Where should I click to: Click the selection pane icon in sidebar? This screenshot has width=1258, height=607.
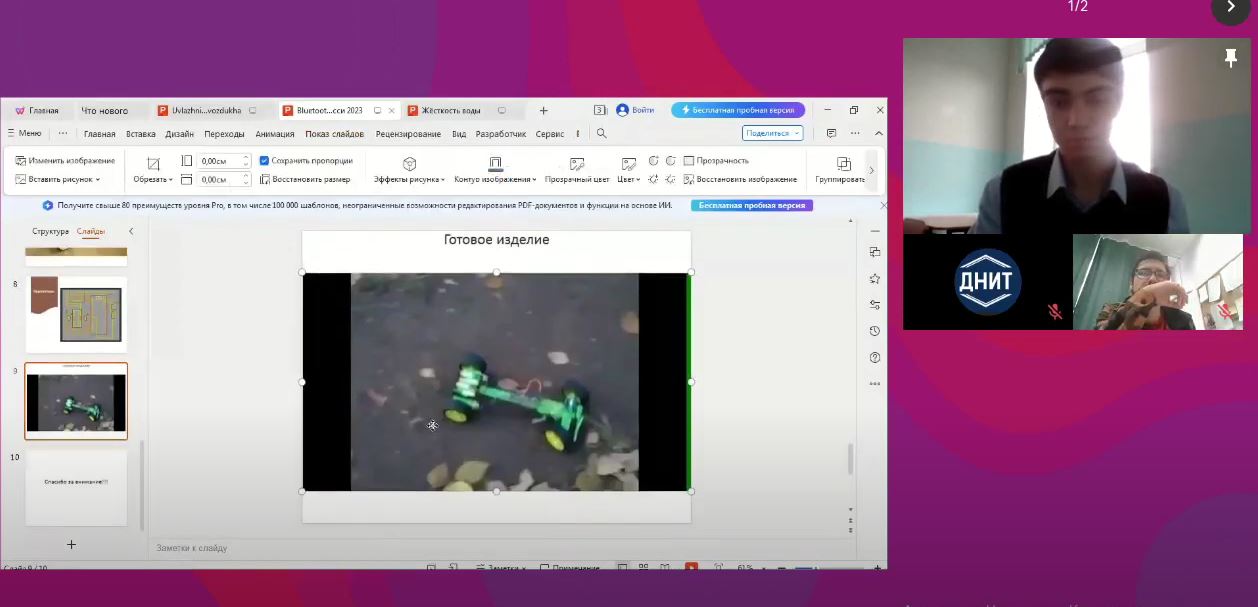pyautogui.click(x=875, y=252)
